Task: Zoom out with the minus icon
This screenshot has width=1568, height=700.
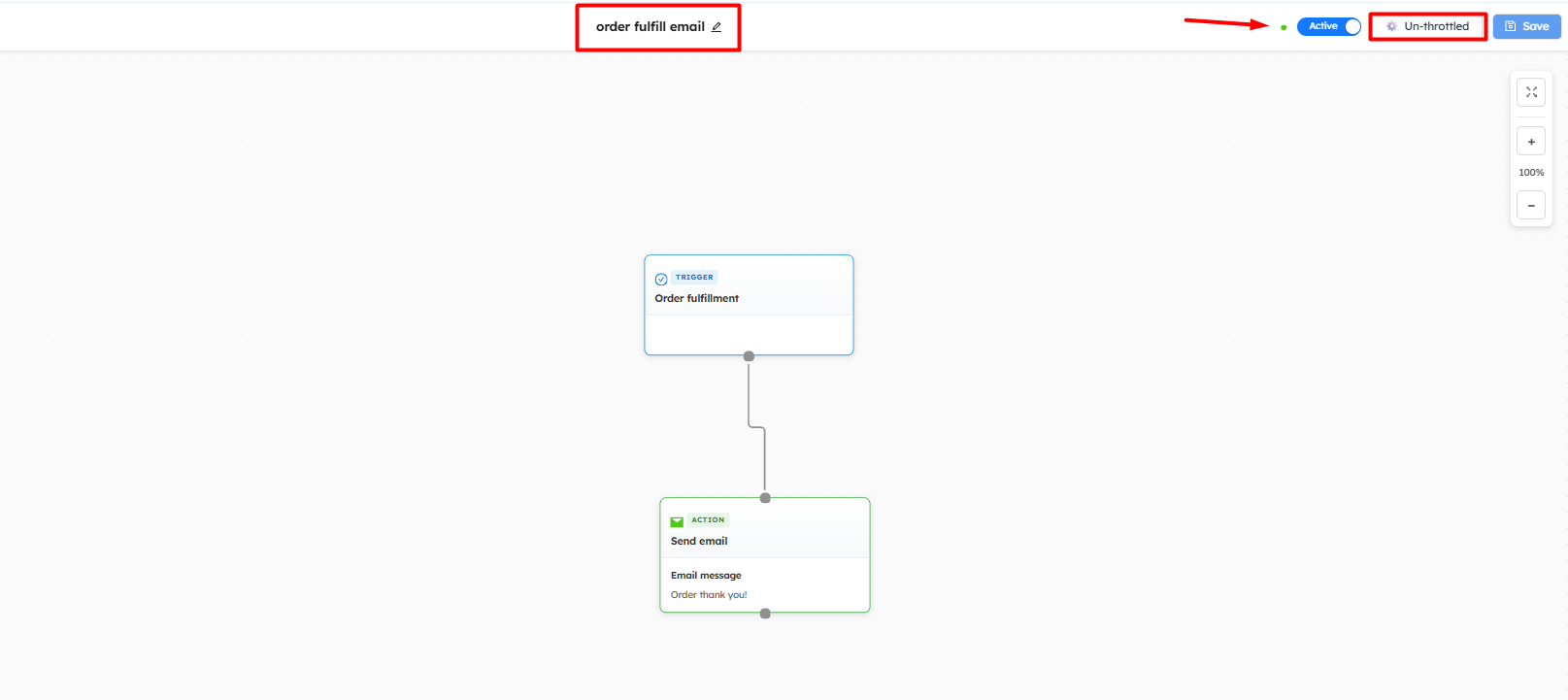Action: pos(1531,205)
